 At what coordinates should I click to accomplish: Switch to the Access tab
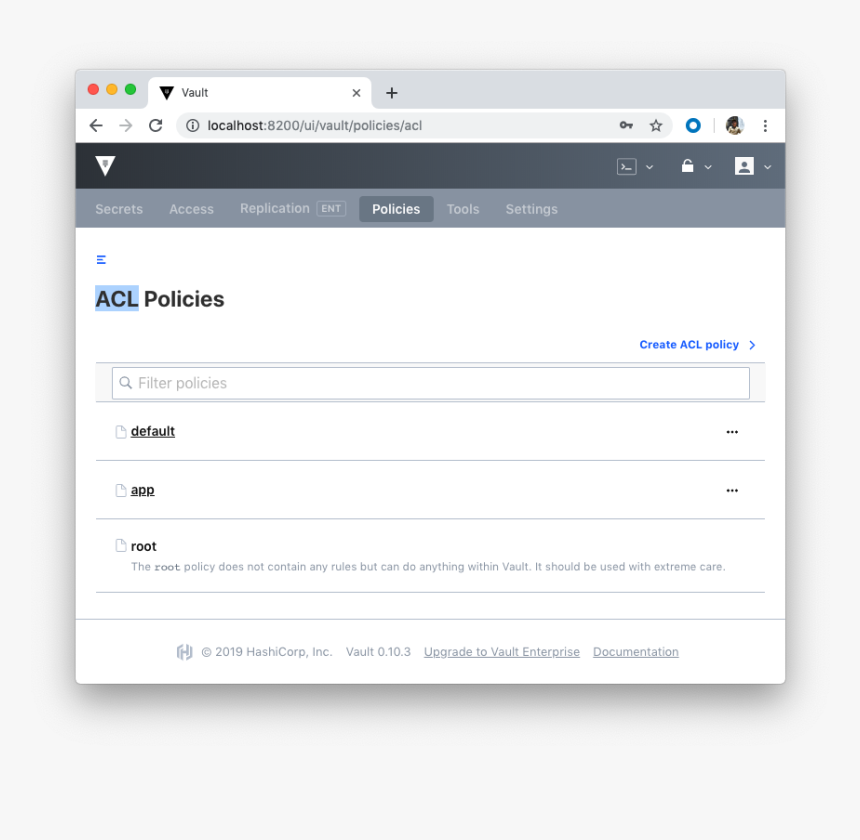[x=191, y=209]
